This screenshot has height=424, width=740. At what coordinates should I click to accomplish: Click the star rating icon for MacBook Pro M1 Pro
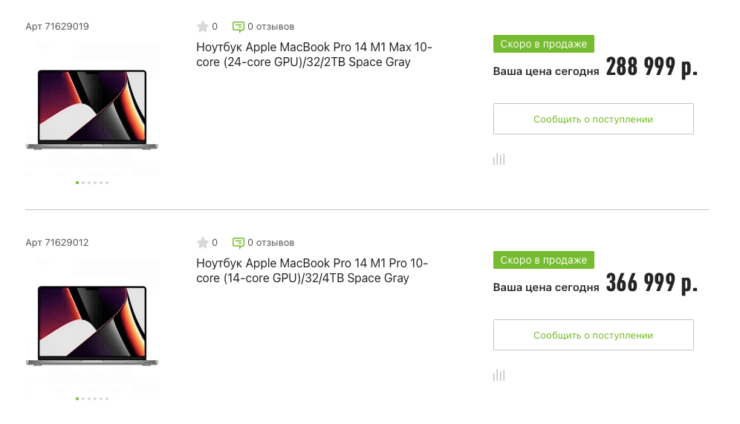click(202, 242)
